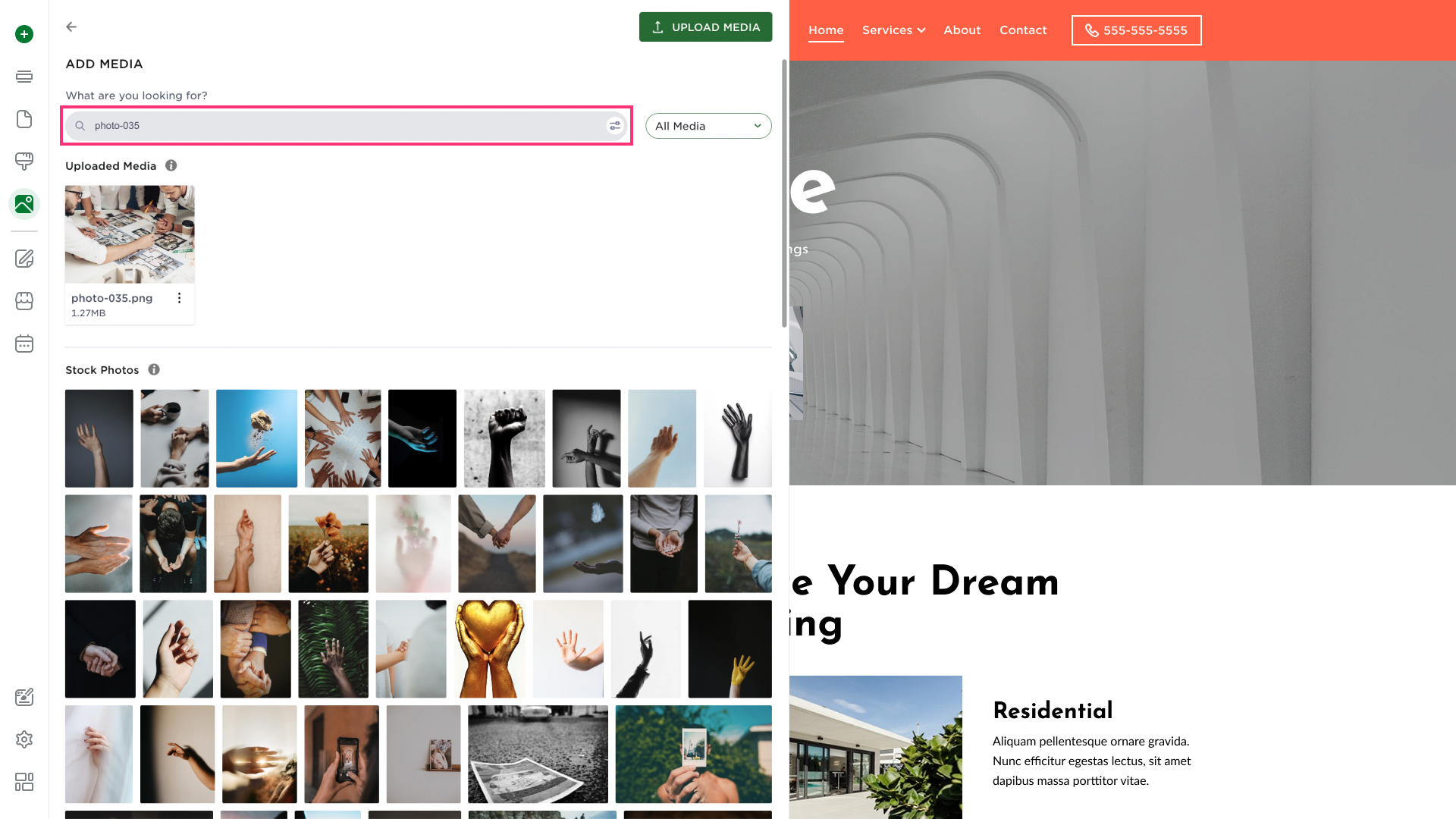Screen dimensions: 1456x819
Task: Select the golden heart hands stock photo
Action: [x=490, y=649]
